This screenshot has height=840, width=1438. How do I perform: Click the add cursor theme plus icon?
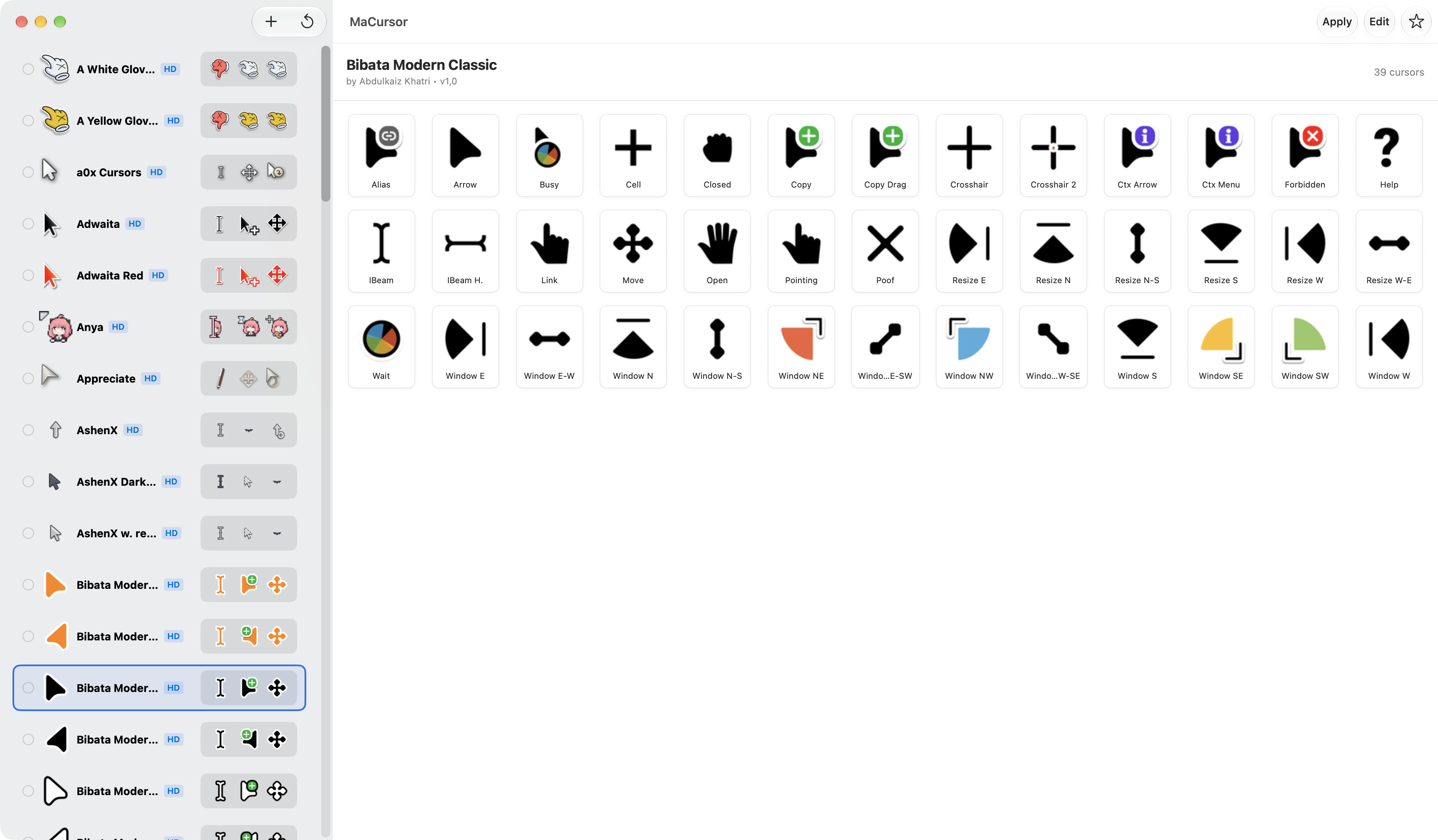271,22
